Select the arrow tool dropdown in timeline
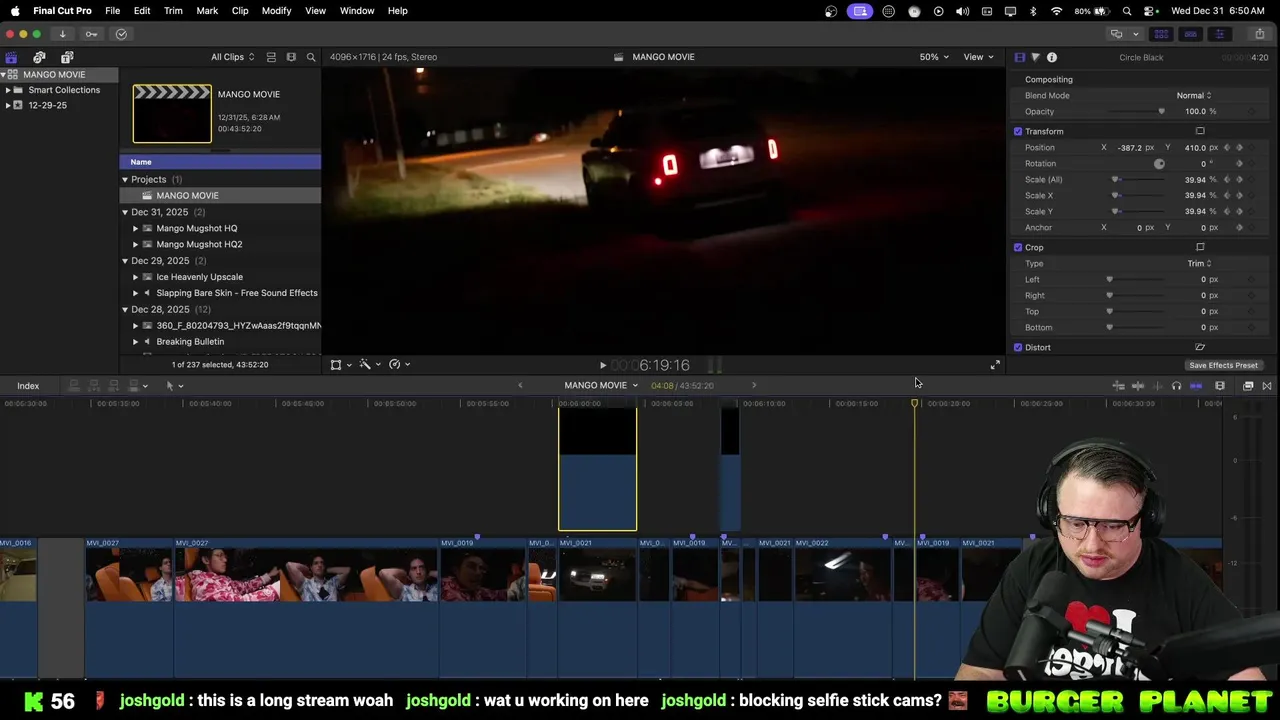 click(174, 386)
